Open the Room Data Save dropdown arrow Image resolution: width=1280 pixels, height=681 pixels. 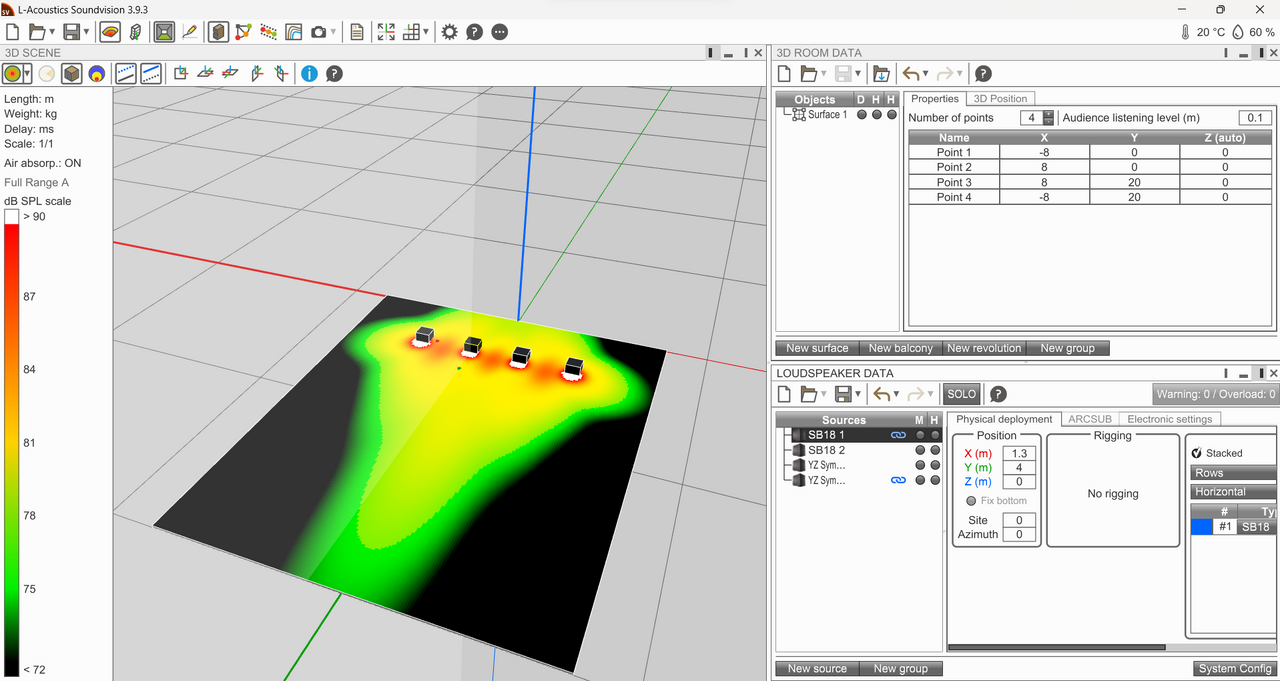tap(858, 73)
